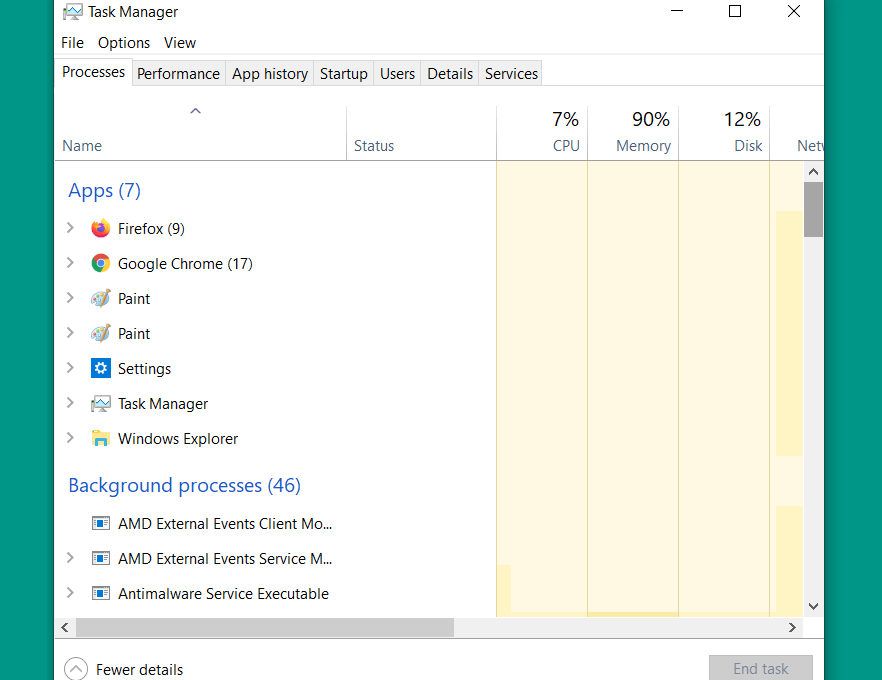The width and height of the screenshot is (882, 680).
Task: Switch to the App history tab
Action: point(270,74)
